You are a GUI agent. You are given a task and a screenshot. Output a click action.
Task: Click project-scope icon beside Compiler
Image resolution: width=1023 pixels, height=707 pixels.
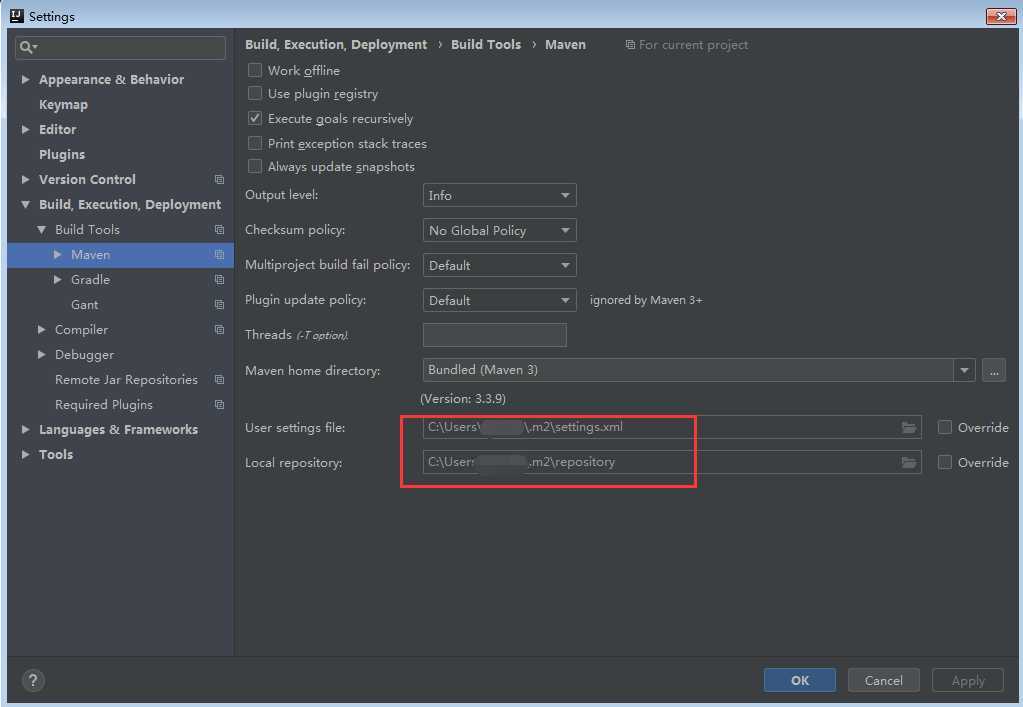(219, 329)
